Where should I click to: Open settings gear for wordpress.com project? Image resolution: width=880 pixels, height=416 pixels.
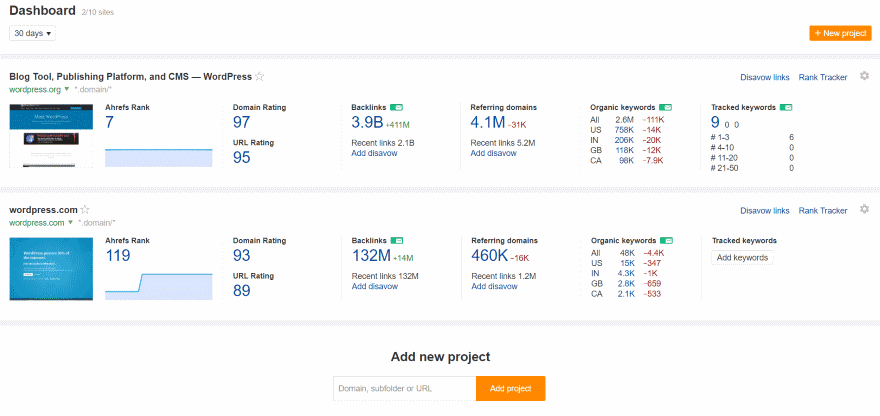coord(865,210)
